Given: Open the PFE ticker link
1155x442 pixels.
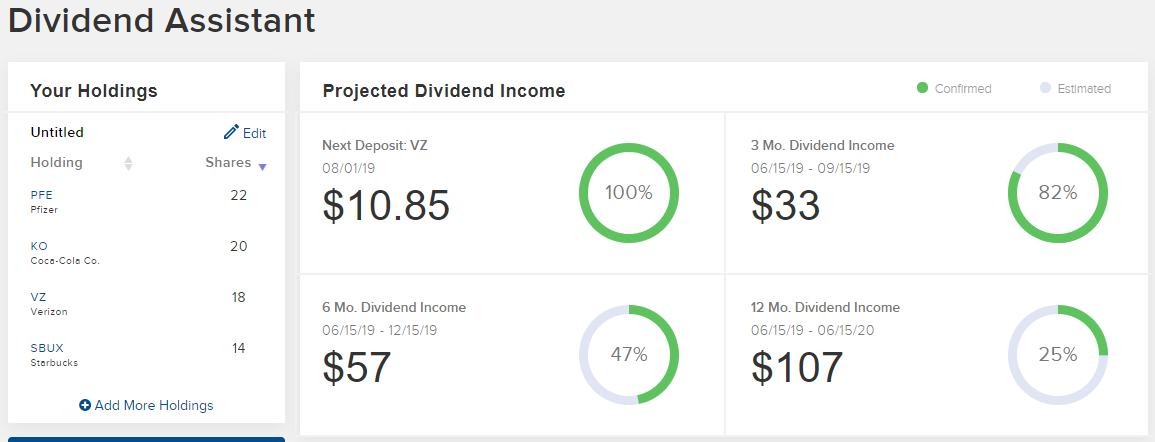Looking at the screenshot, I should click(x=40, y=195).
